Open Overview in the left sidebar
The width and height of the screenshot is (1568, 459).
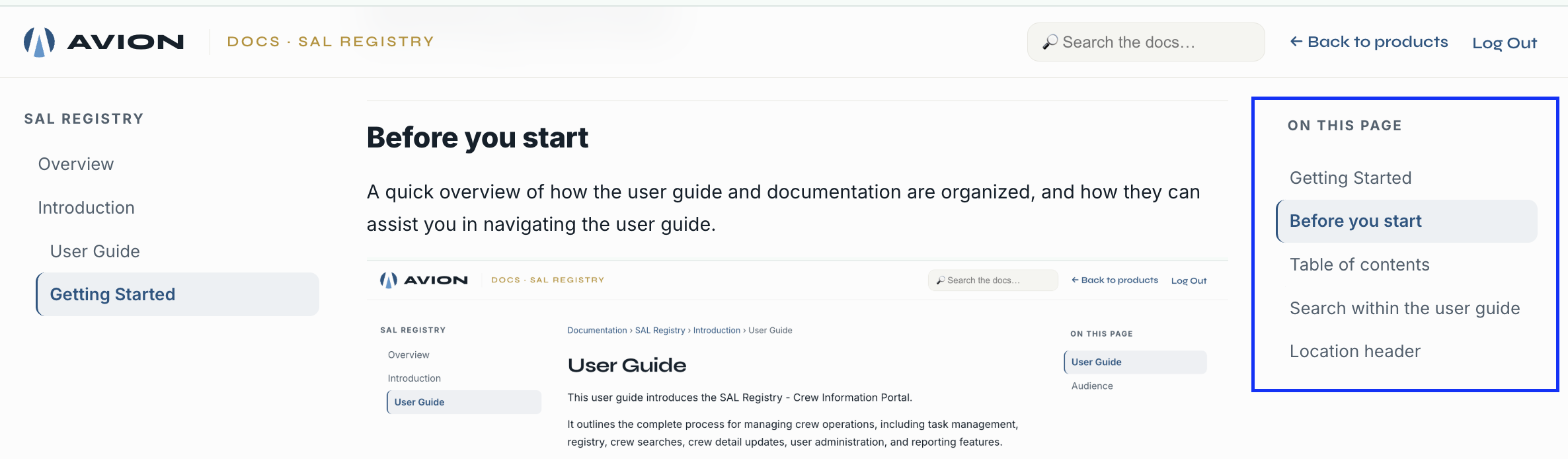[x=76, y=164]
